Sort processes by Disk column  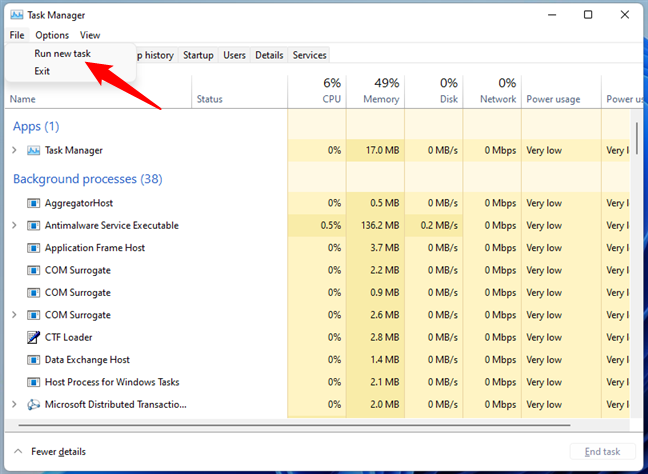tap(434, 91)
